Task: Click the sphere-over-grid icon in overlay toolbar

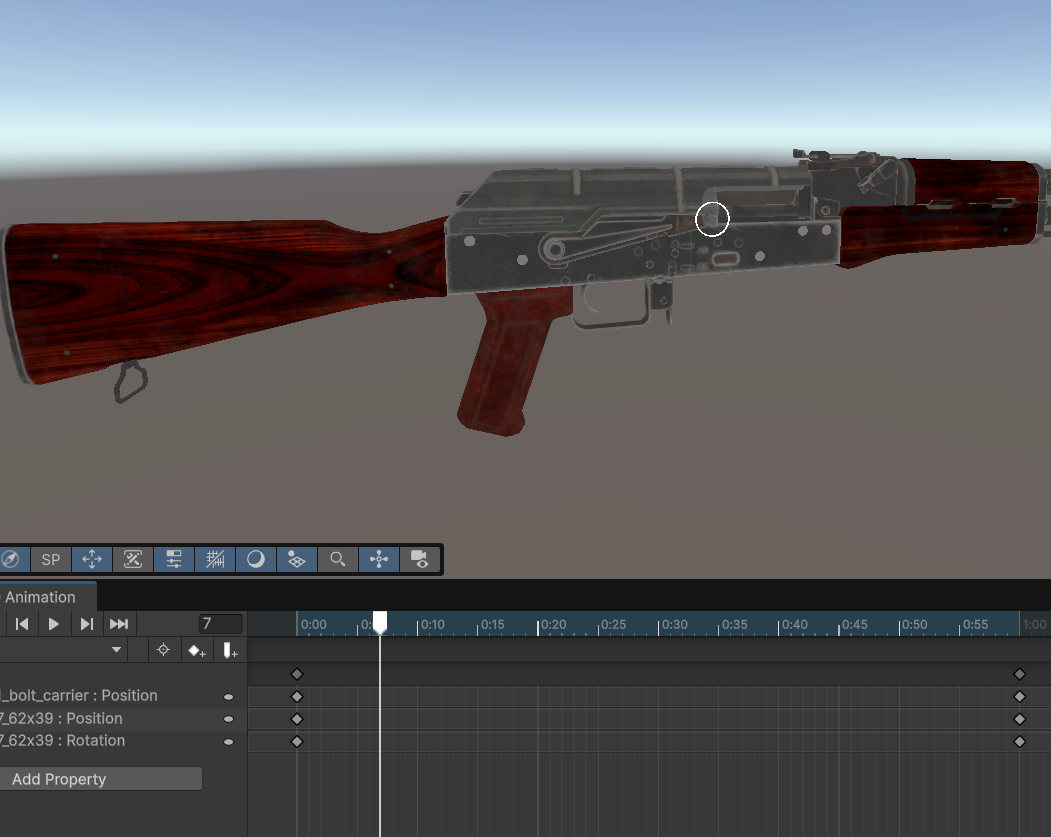Action: click(x=296, y=559)
